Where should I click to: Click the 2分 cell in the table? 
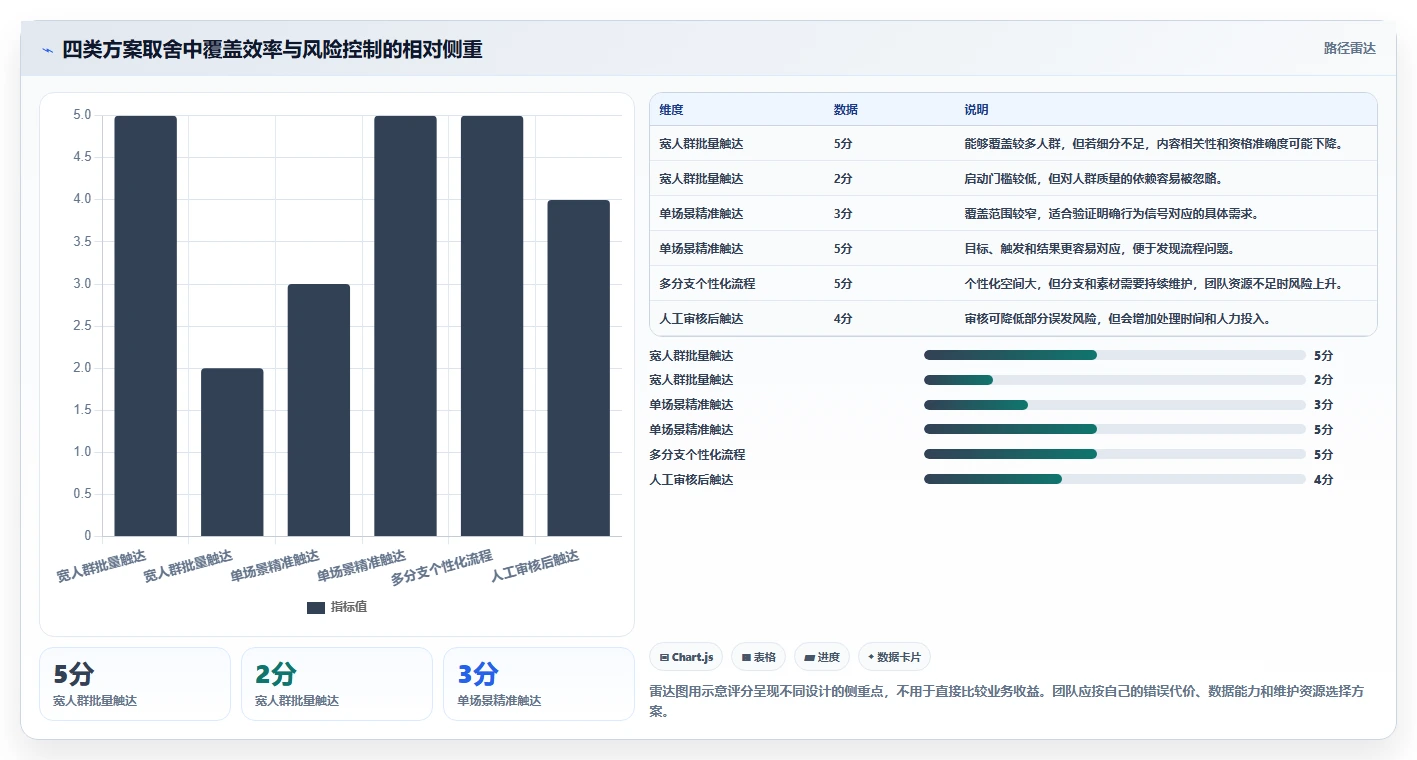[x=843, y=179]
